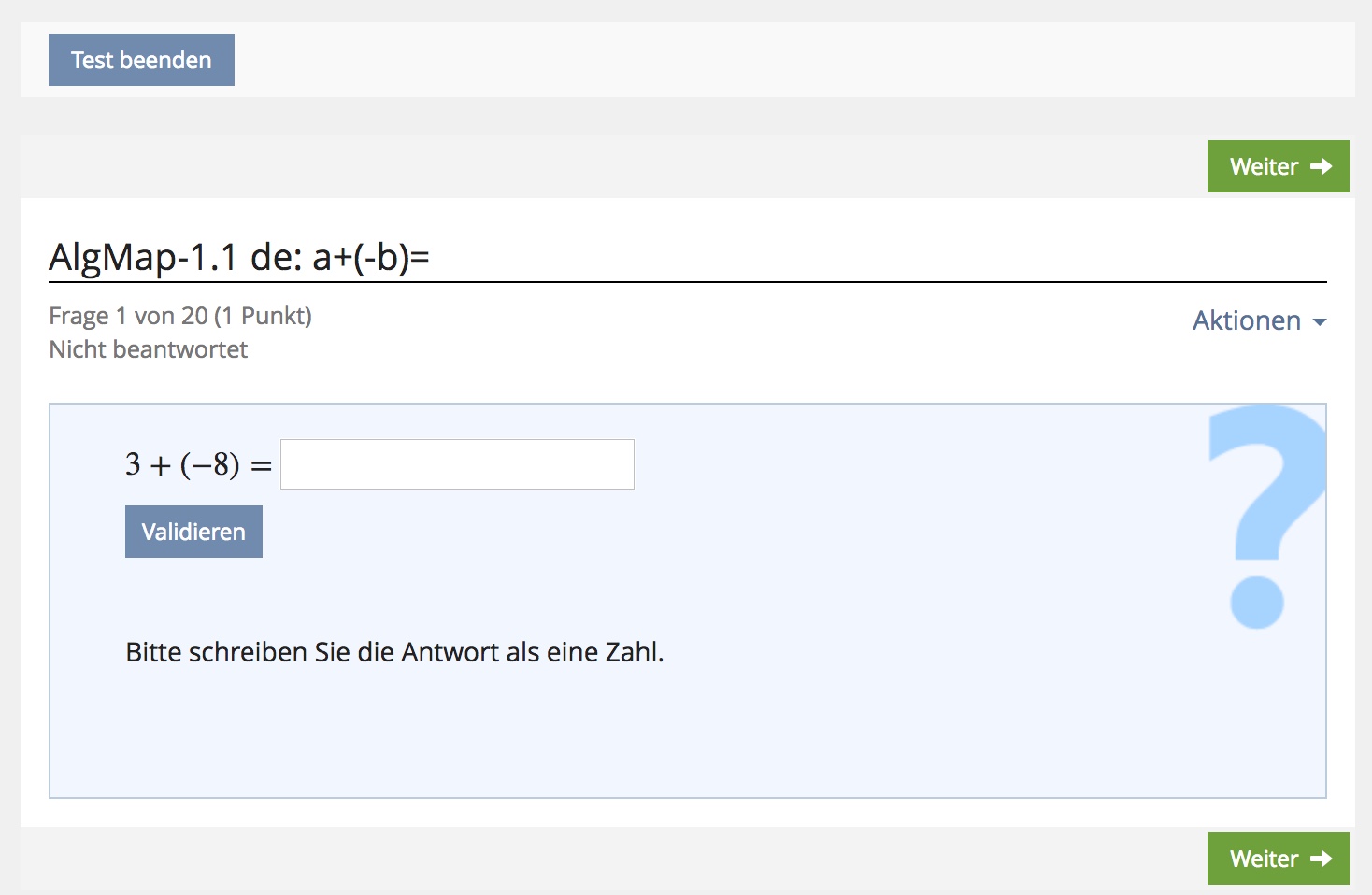The image size is (1372, 895).
Task: Click the Frage 1 von 20 label
Action: (x=129, y=316)
